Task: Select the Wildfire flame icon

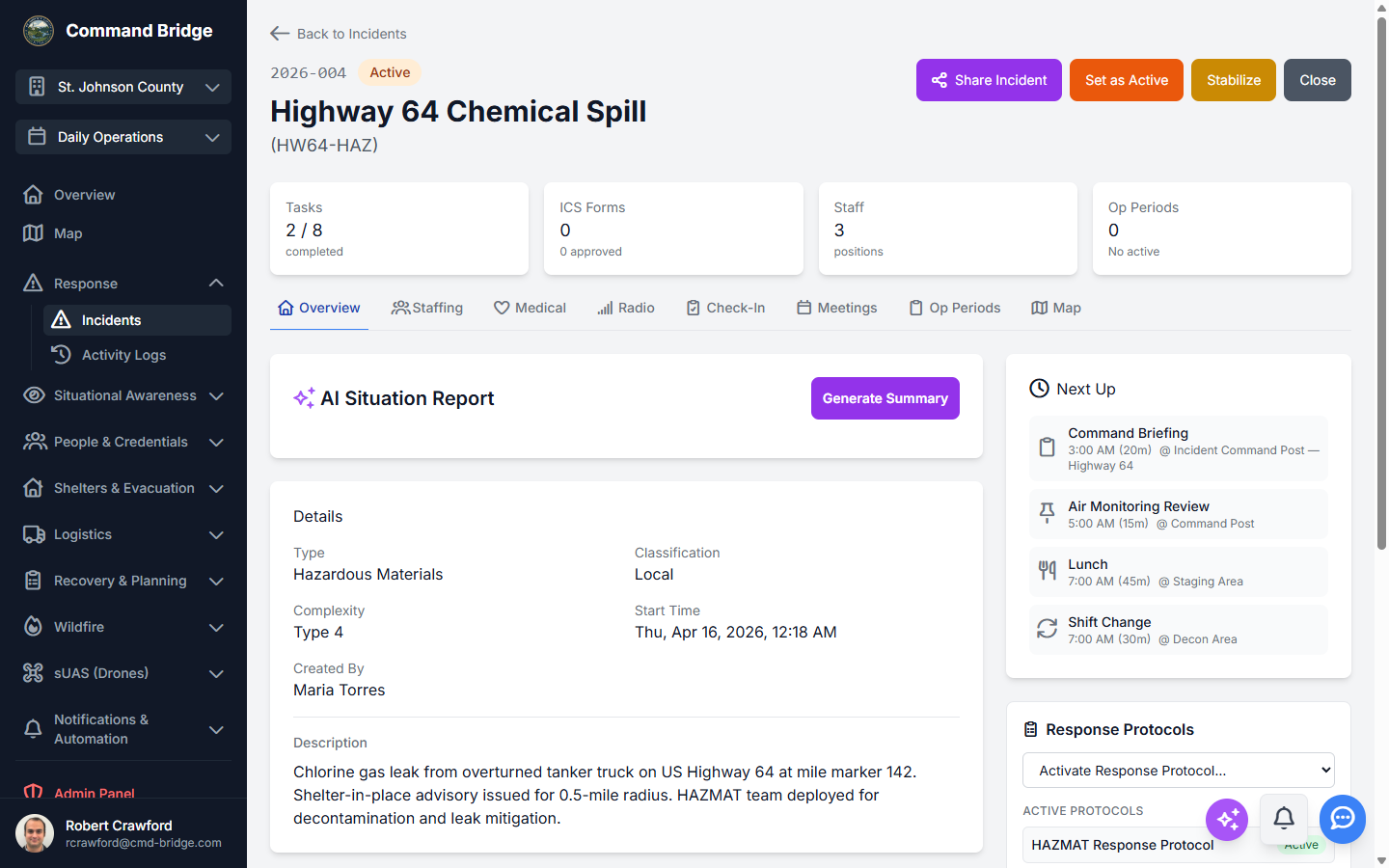Action: coord(35,627)
